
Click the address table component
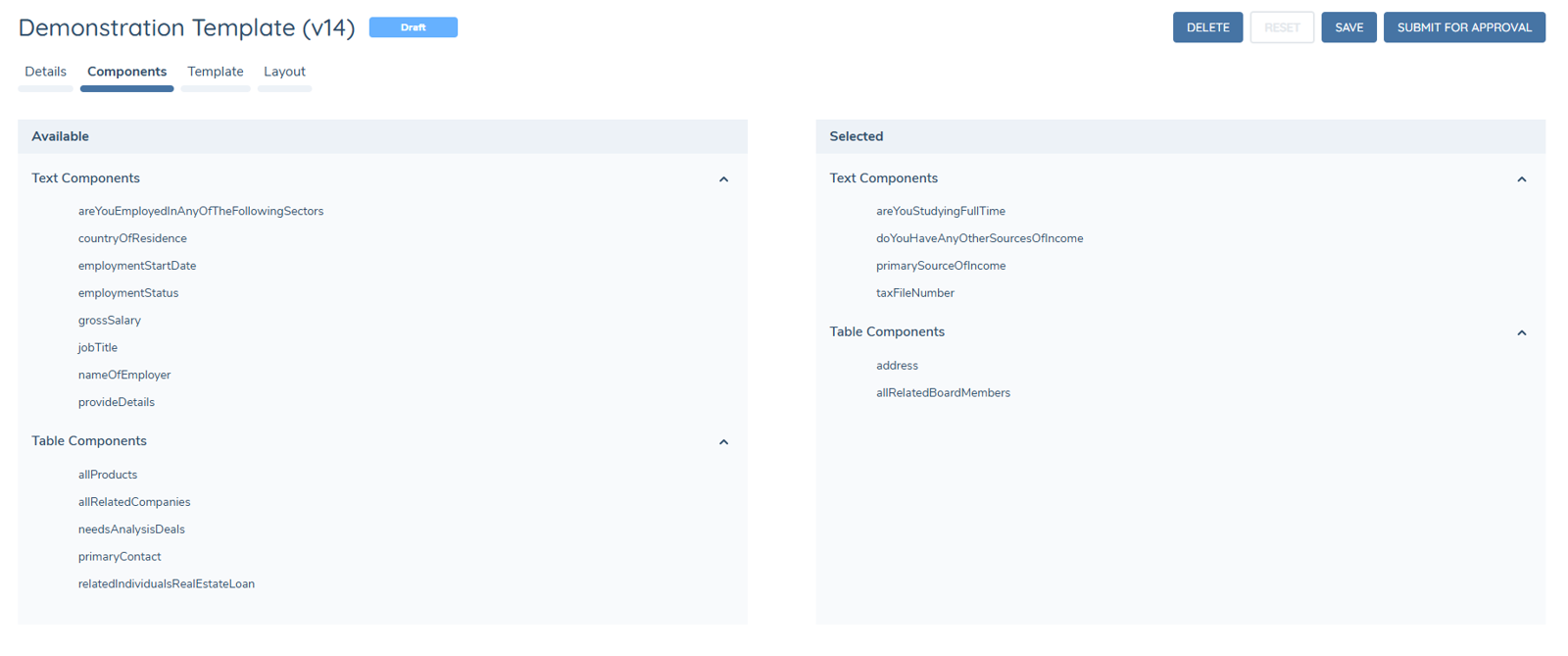pos(897,366)
